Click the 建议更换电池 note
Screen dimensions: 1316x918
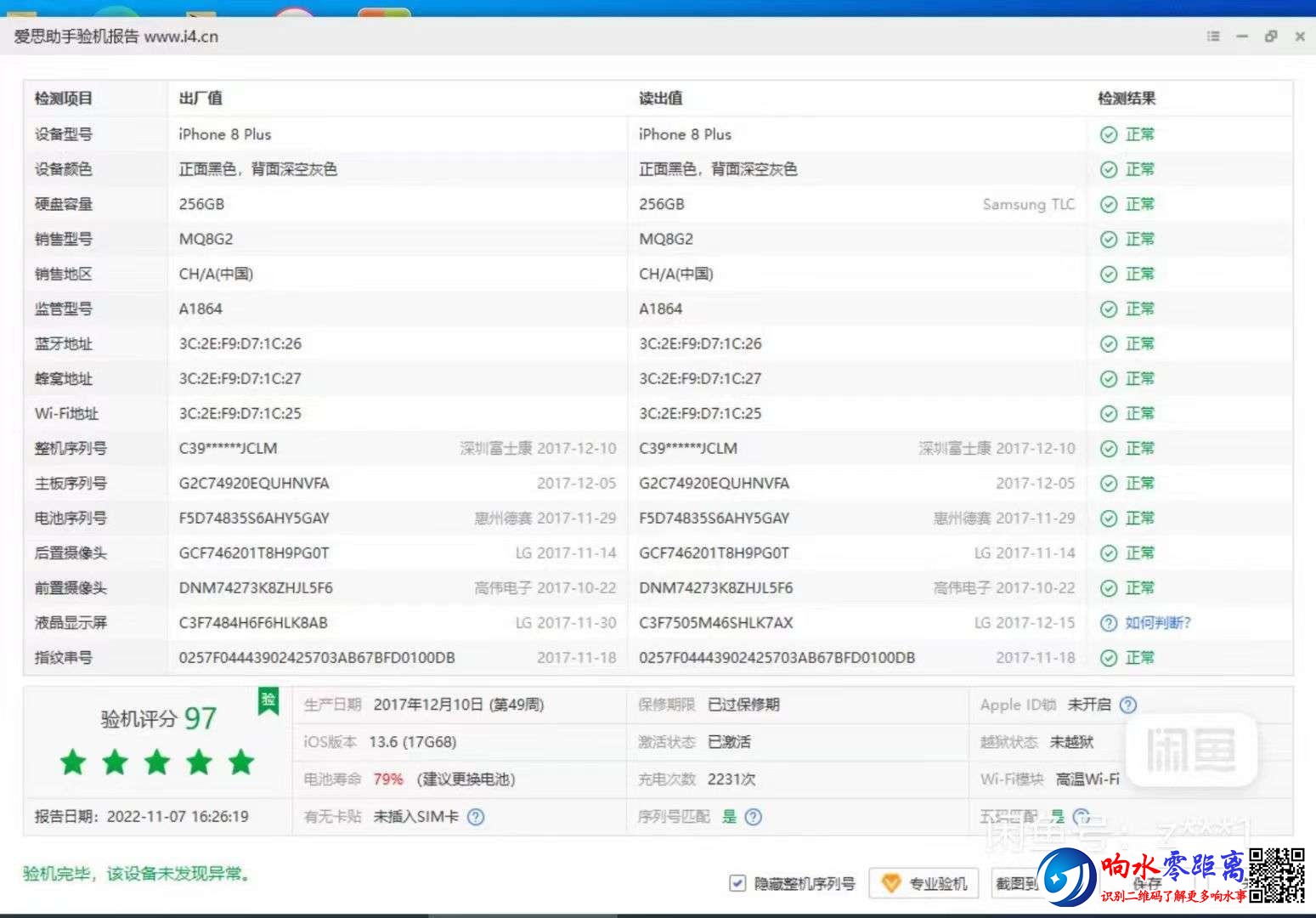click(x=466, y=779)
